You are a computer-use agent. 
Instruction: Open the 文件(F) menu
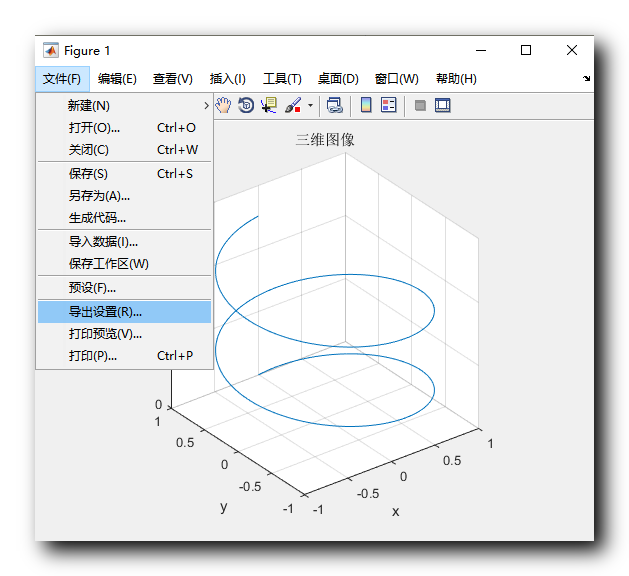62,79
